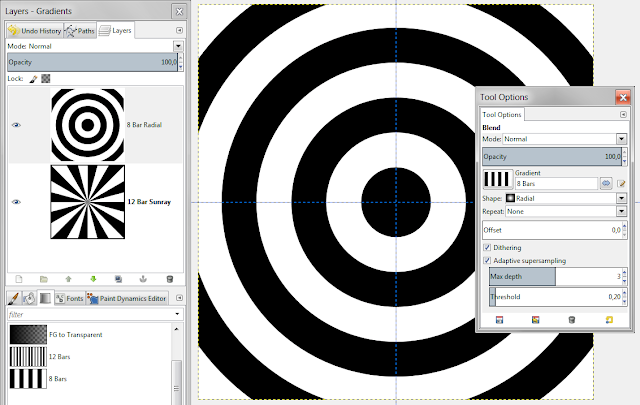Uncheck the Dithering checkbox
The width and height of the screenshot is (640, 405).
[487, 247]
